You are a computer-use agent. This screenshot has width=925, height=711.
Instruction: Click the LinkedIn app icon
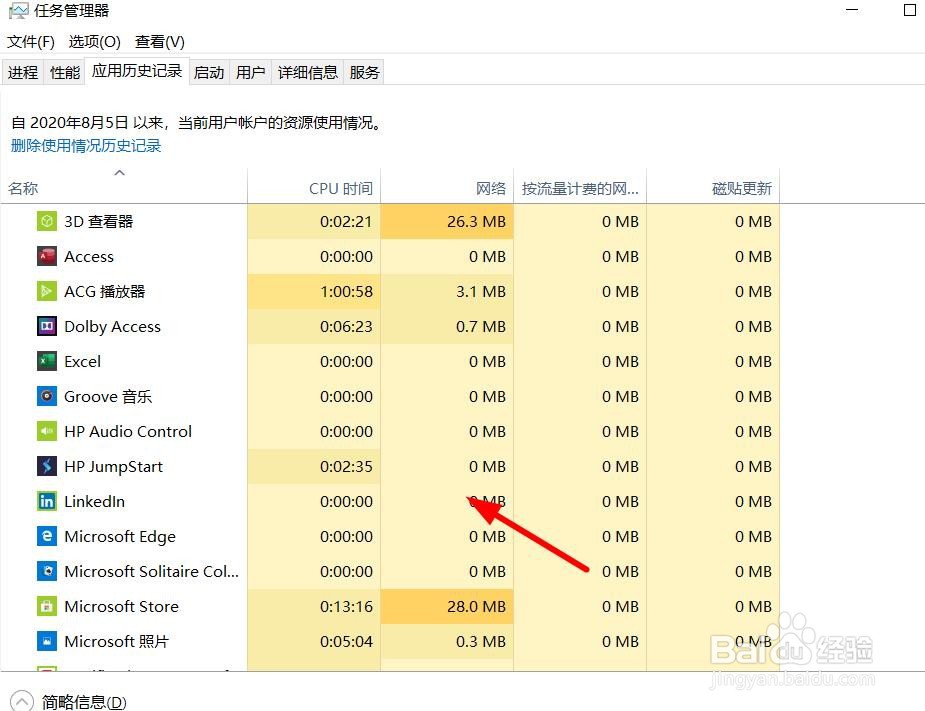47,501
